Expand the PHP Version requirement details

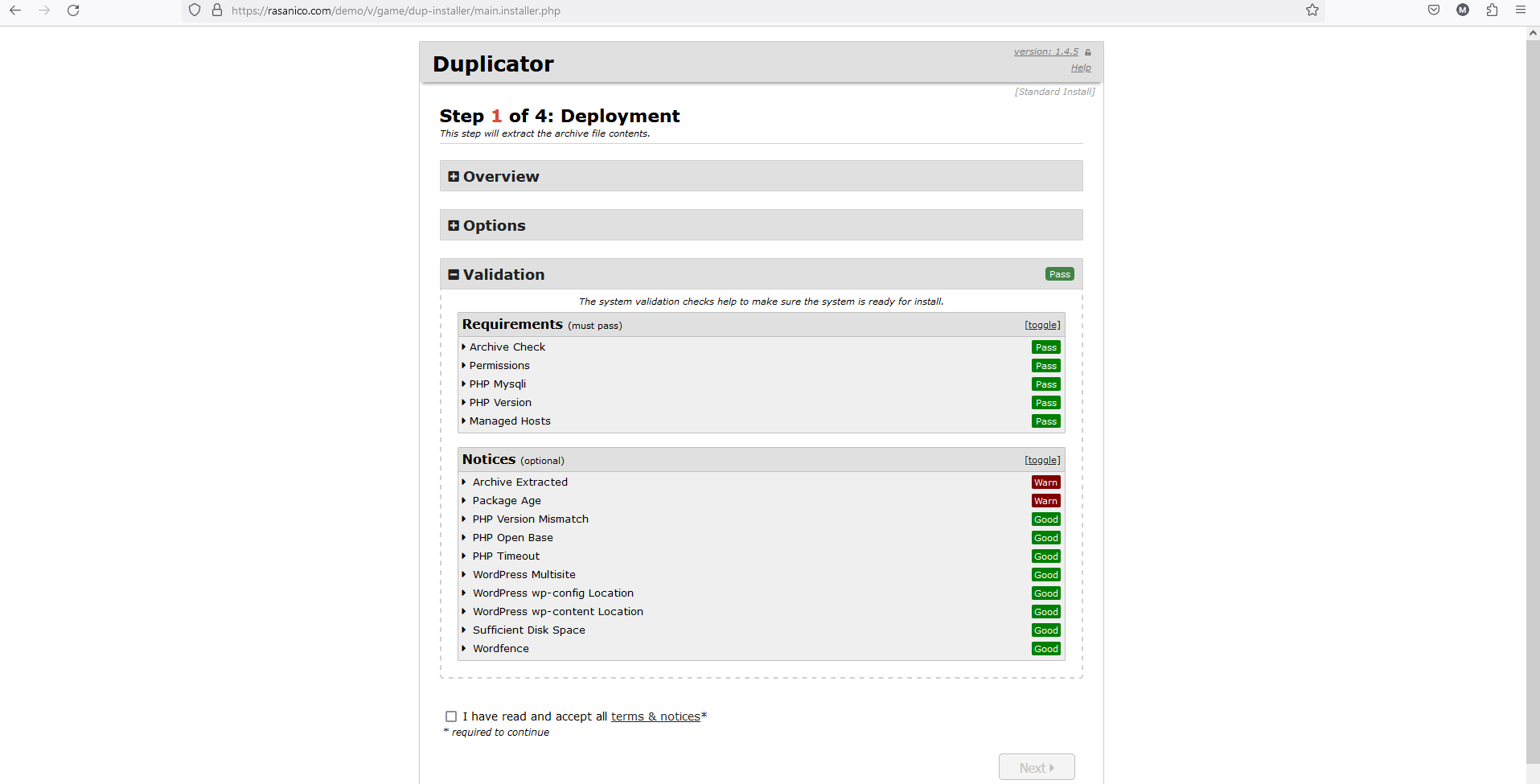click(500, 402)
